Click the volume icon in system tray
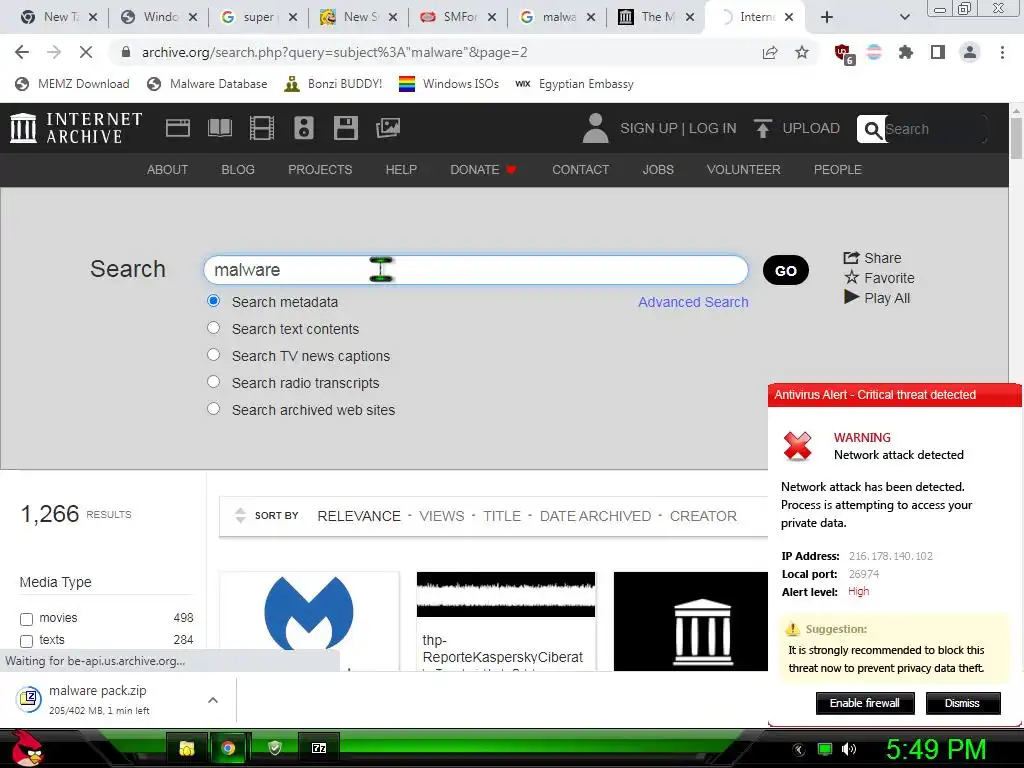1024x768 pixels. click(x=849, y=749)
